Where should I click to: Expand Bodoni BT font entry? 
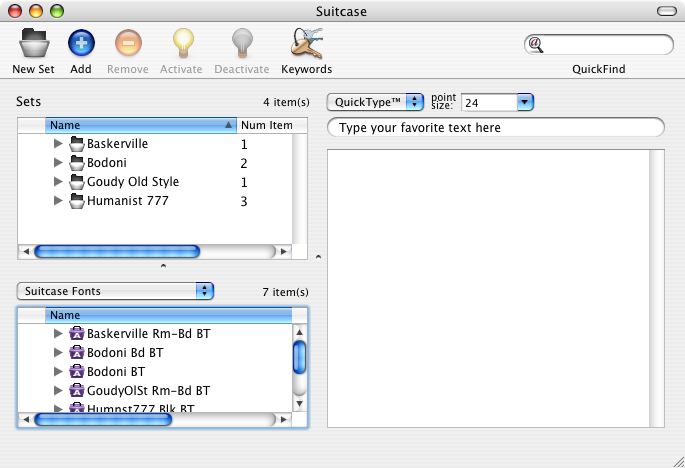point(58,371)
